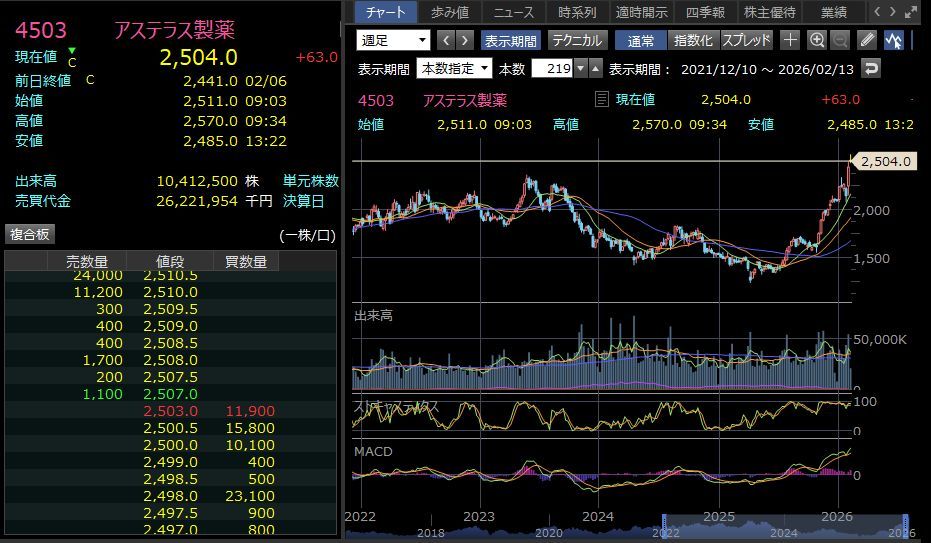
Task: Click the best bid price 2,503.0
Action: pos(170,411)
